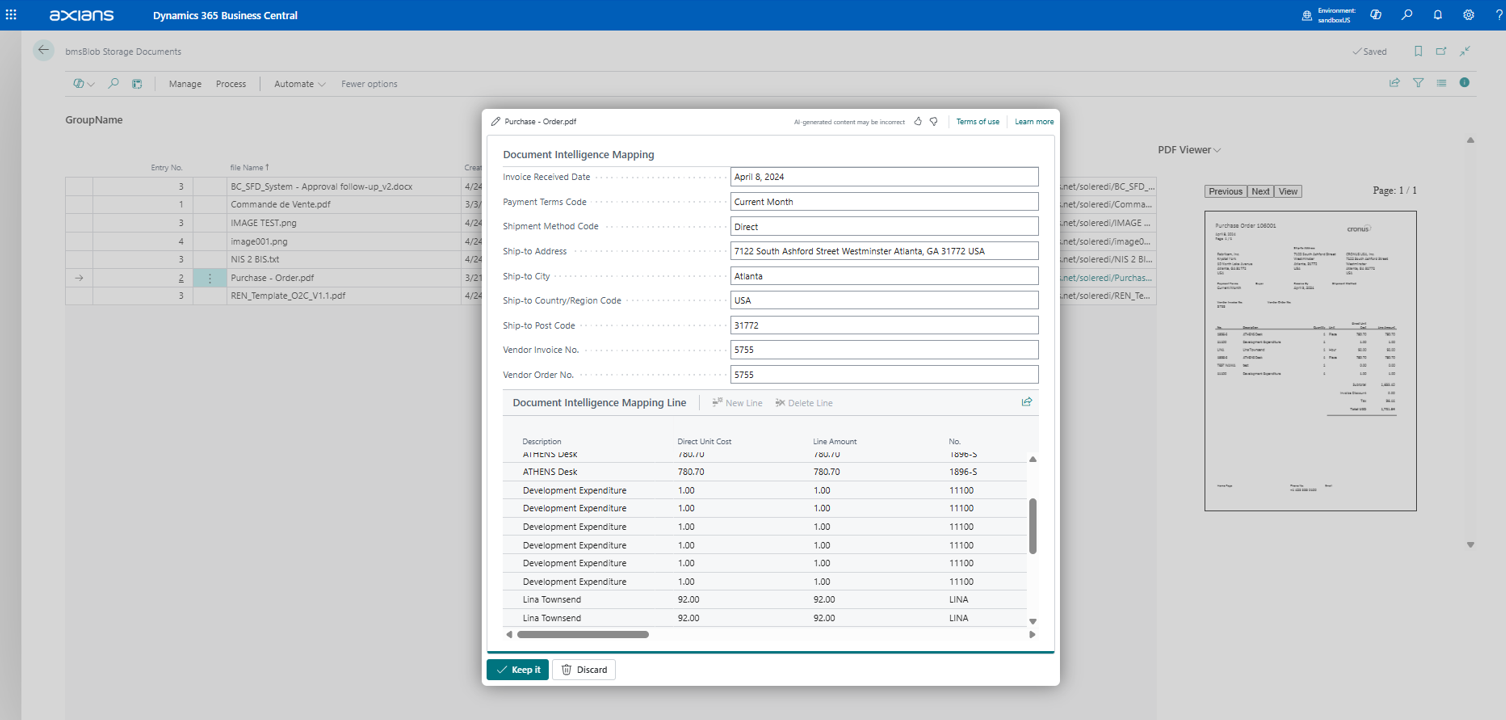Click the thumbs down feedback icon
Image resolution: width=1506 pixels, height=720 pixels.
pos(934,122)
